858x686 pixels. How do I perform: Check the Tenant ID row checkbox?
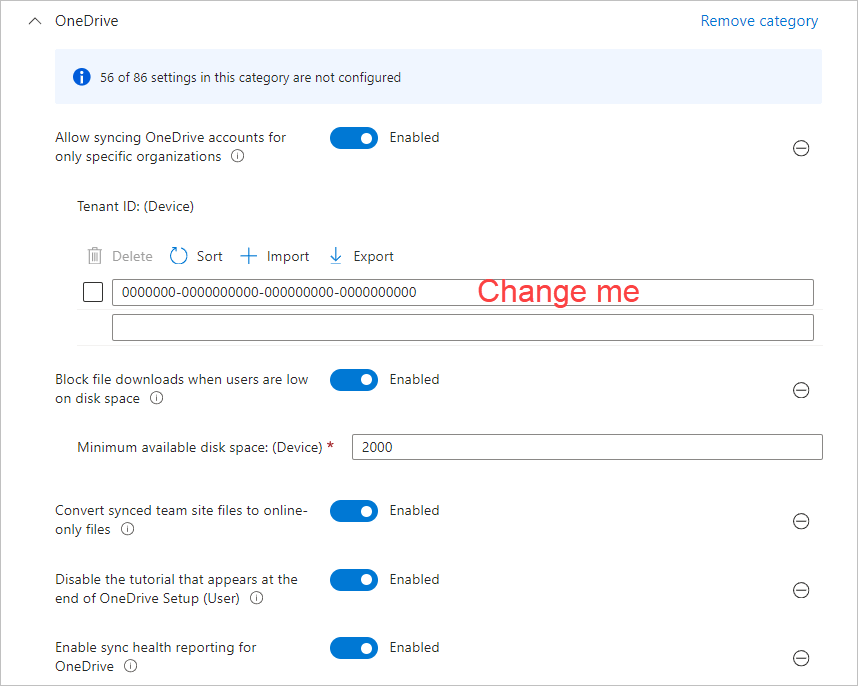click(93, 292)
